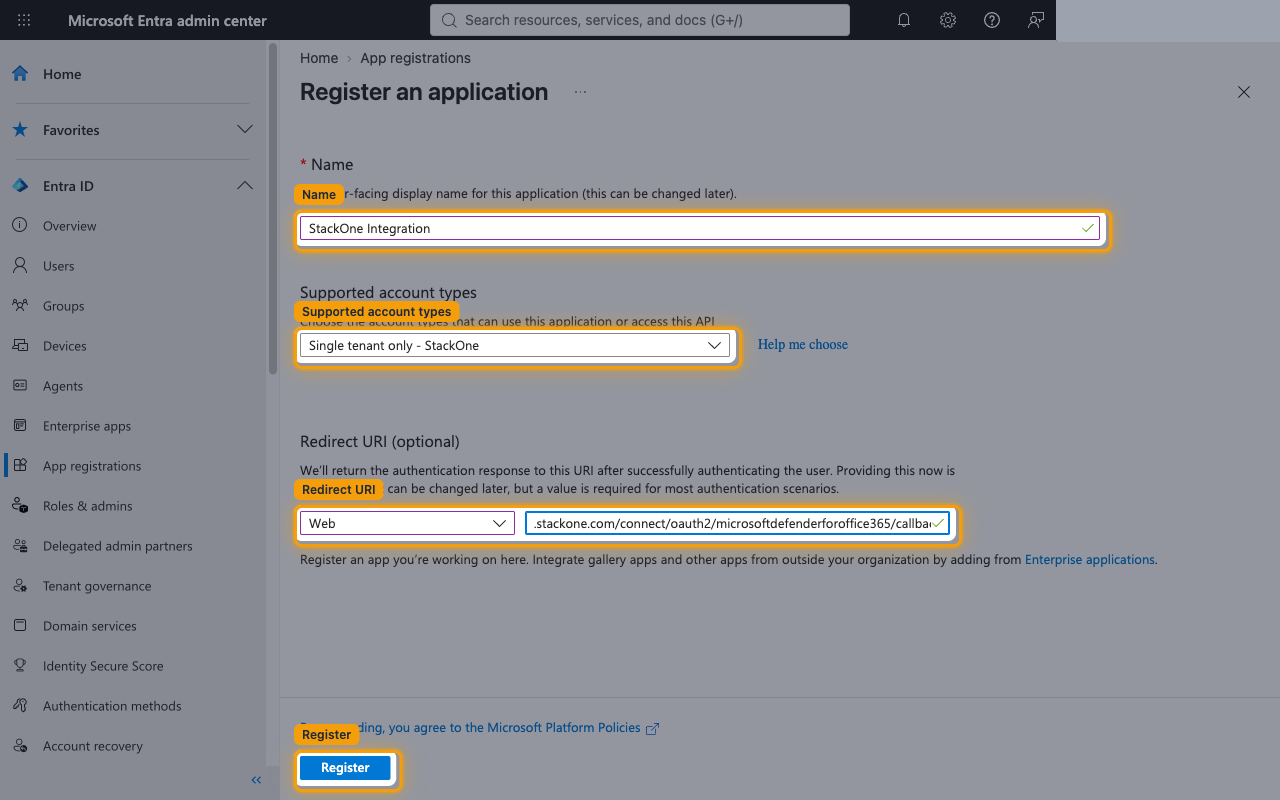Click the Home house icon in the sidebar

pos(20,74)
